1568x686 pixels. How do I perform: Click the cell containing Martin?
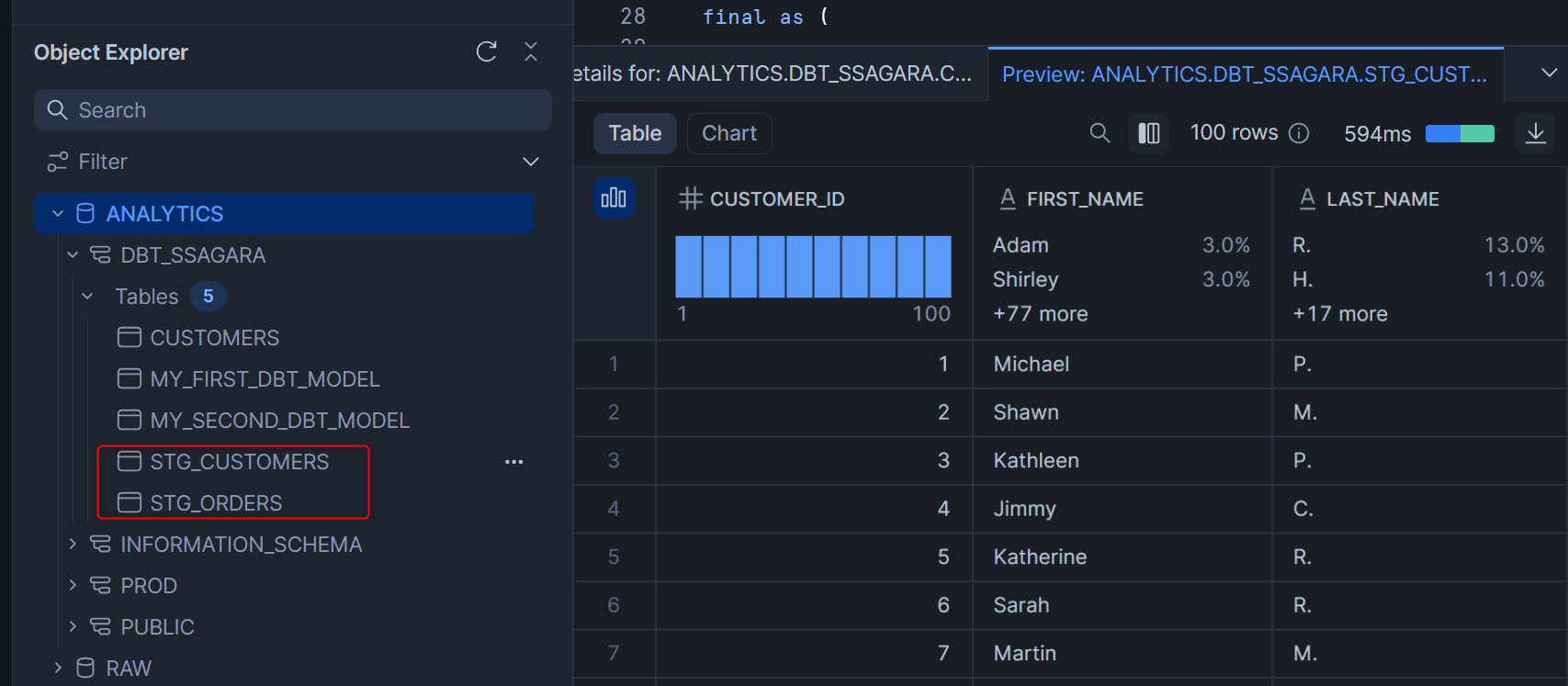(1122, 654)
